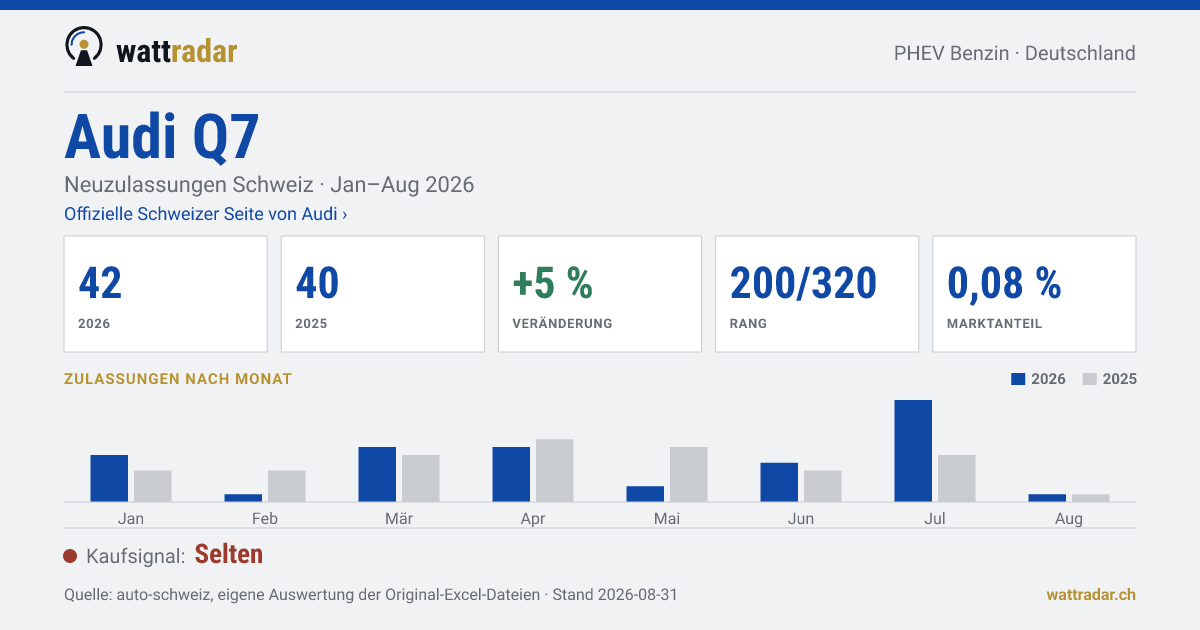Click the Neuzulassungen Schweiz subtitle
The height and width of the screenshot is (630, 1200).
(269, 185)
